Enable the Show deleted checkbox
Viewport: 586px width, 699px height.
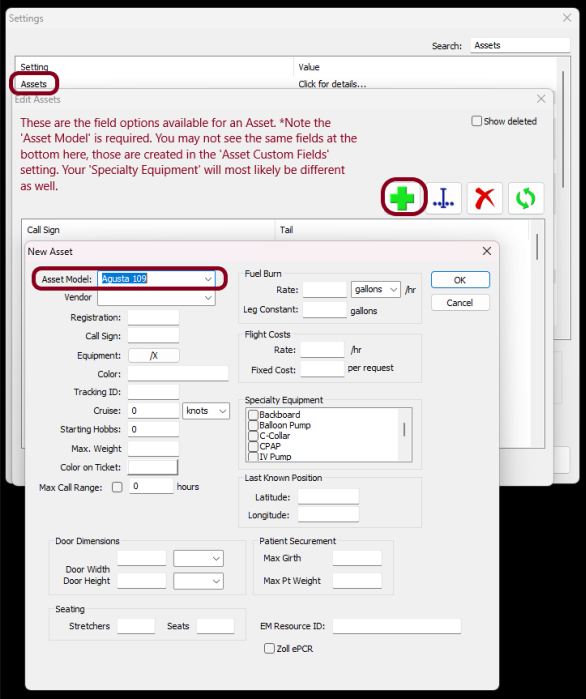click(x=476, y=121)
